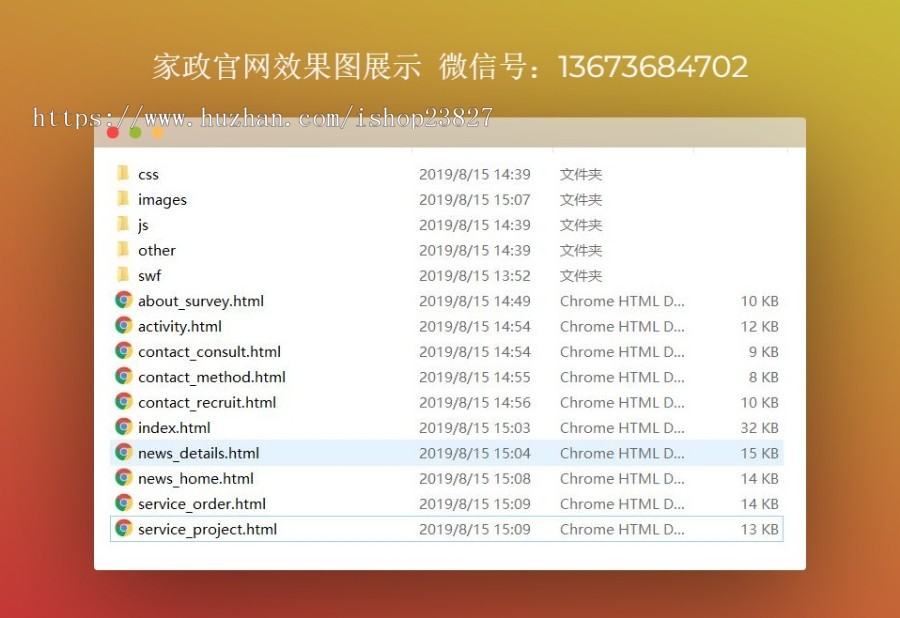Click the js folder icon
The height and width of the screenshot is (618, 900).
click(123, 225)
